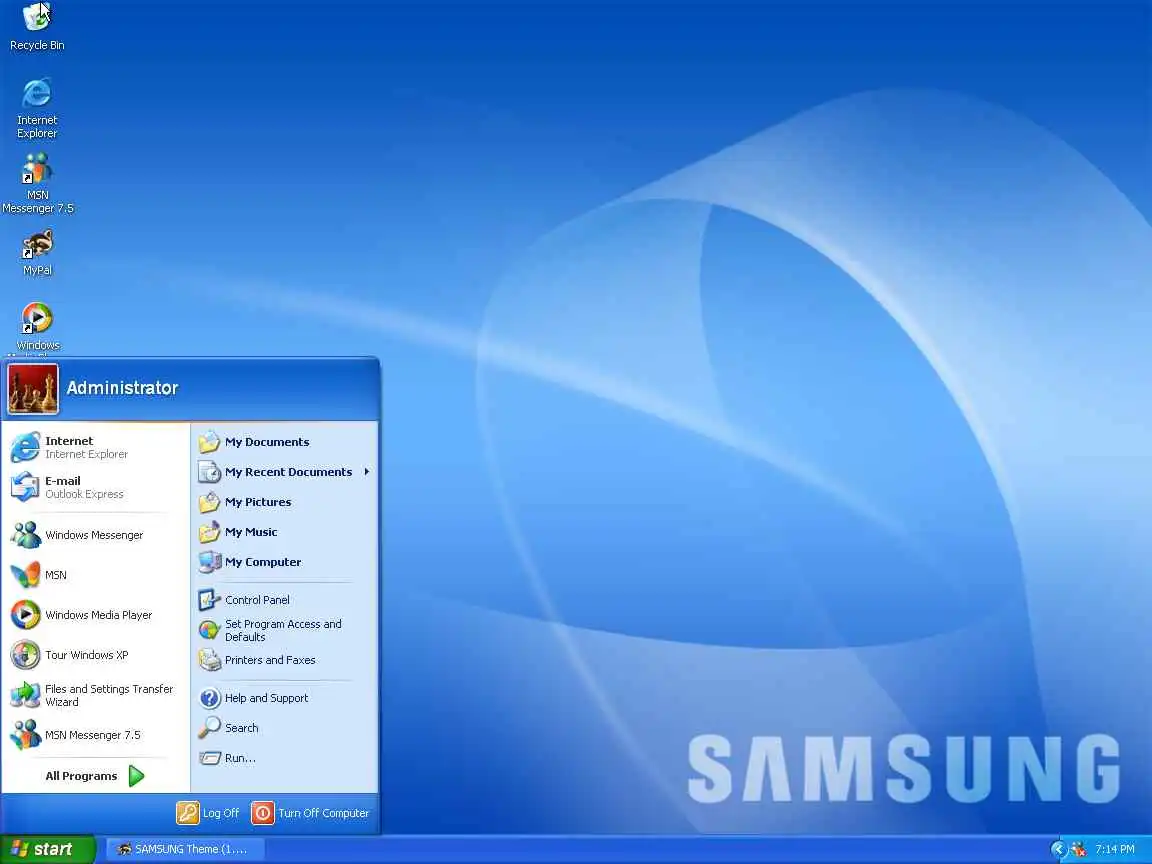
Task: Open the Control Panel
Action: click(285, 600)
